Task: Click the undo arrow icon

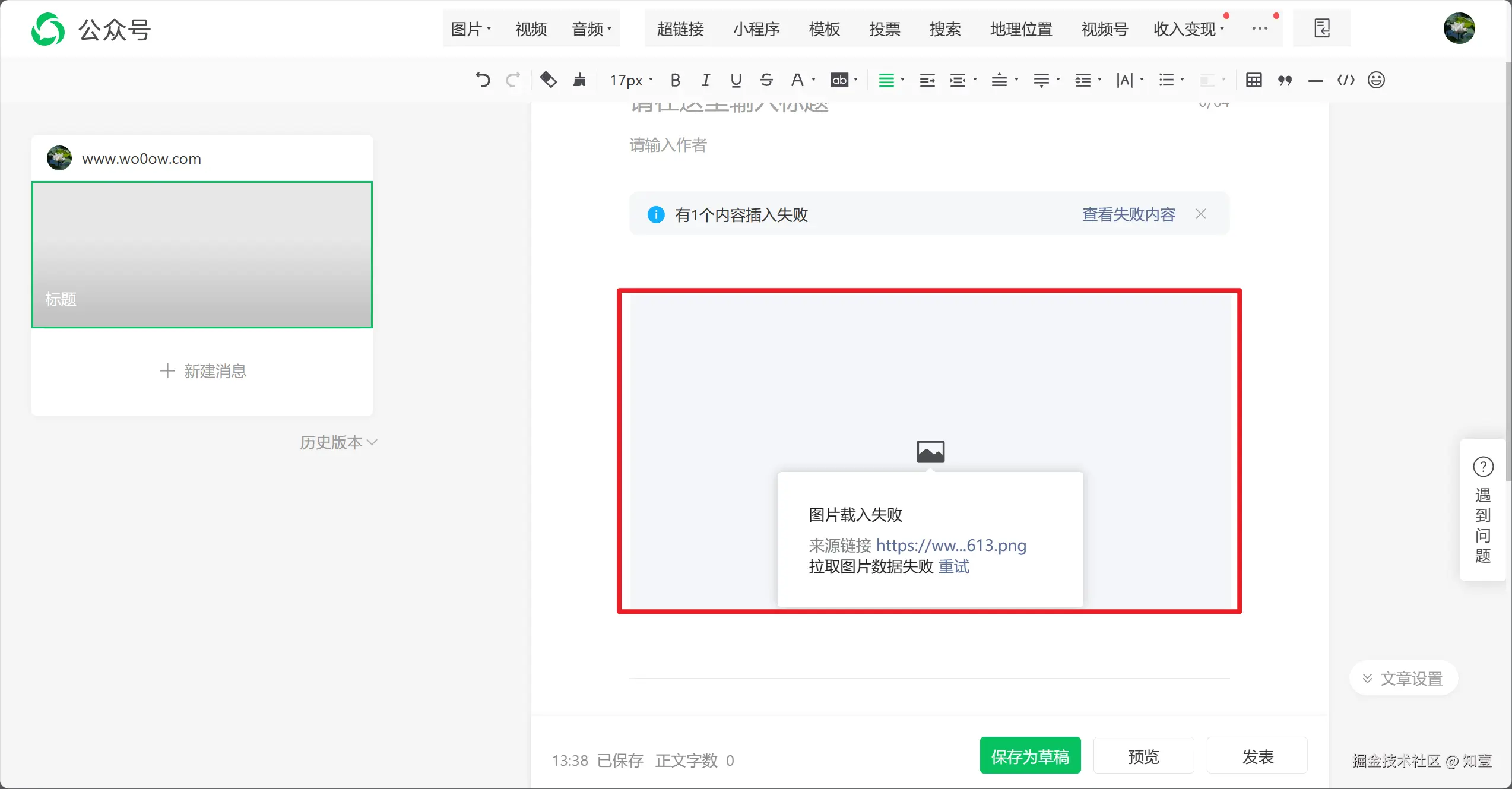Action: coord(483,80)
